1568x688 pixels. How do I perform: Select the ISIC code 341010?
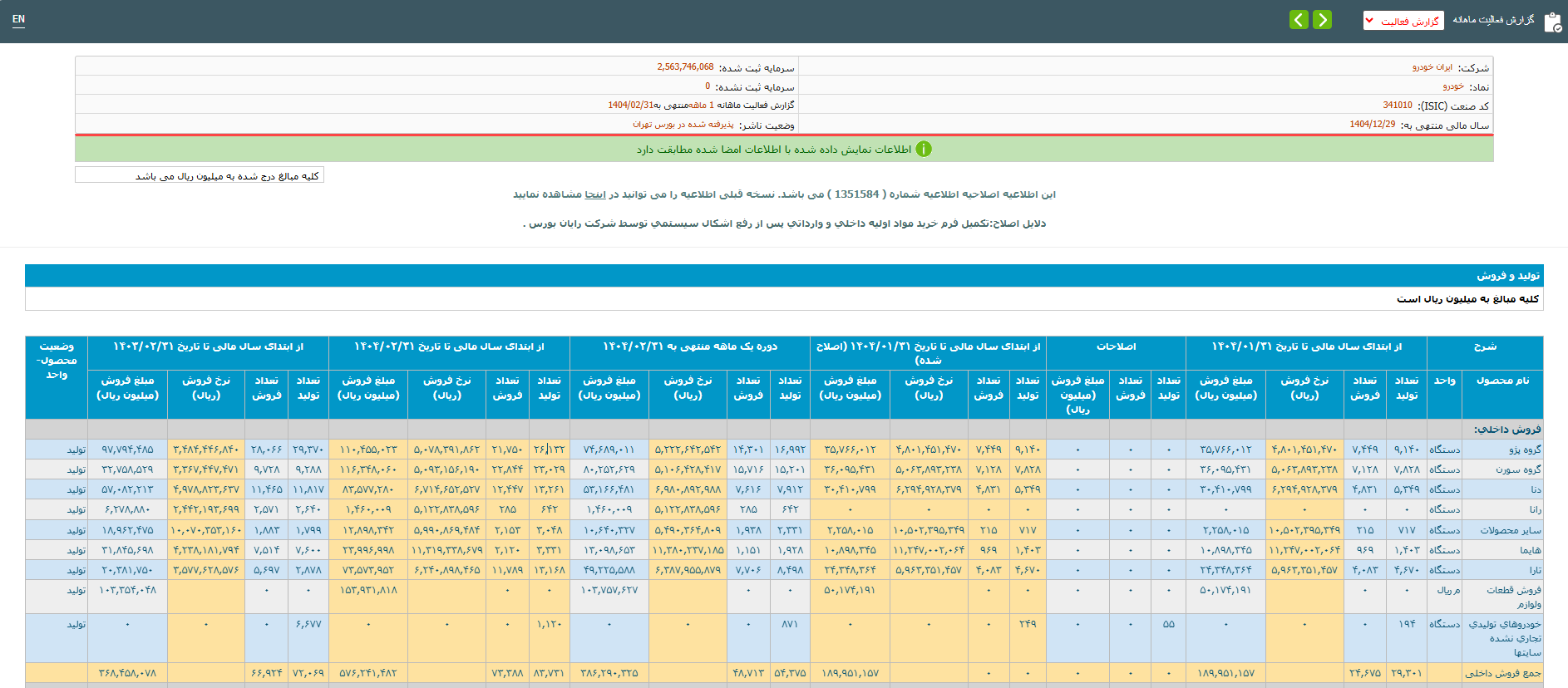(x=1397, y=106)
